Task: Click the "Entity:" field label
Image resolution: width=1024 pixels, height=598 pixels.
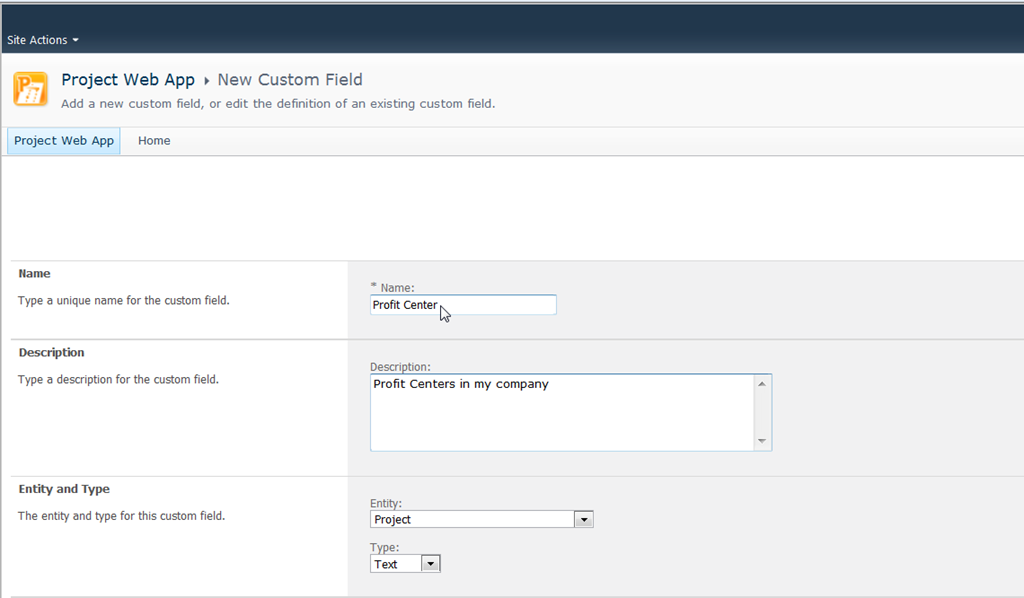Action: [386, 504]
